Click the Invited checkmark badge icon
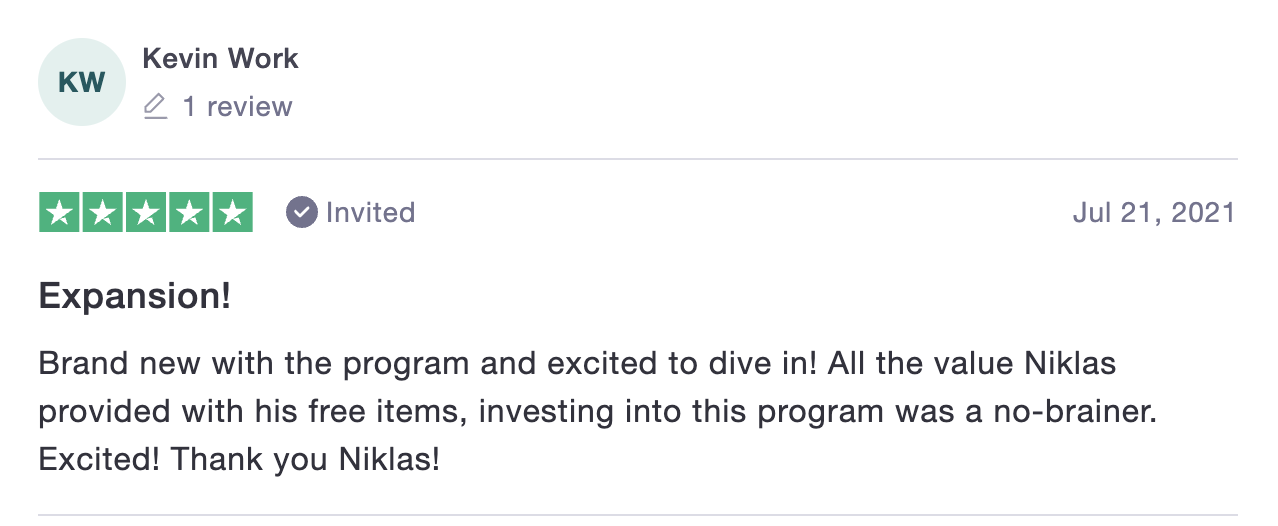 point(301,212)
